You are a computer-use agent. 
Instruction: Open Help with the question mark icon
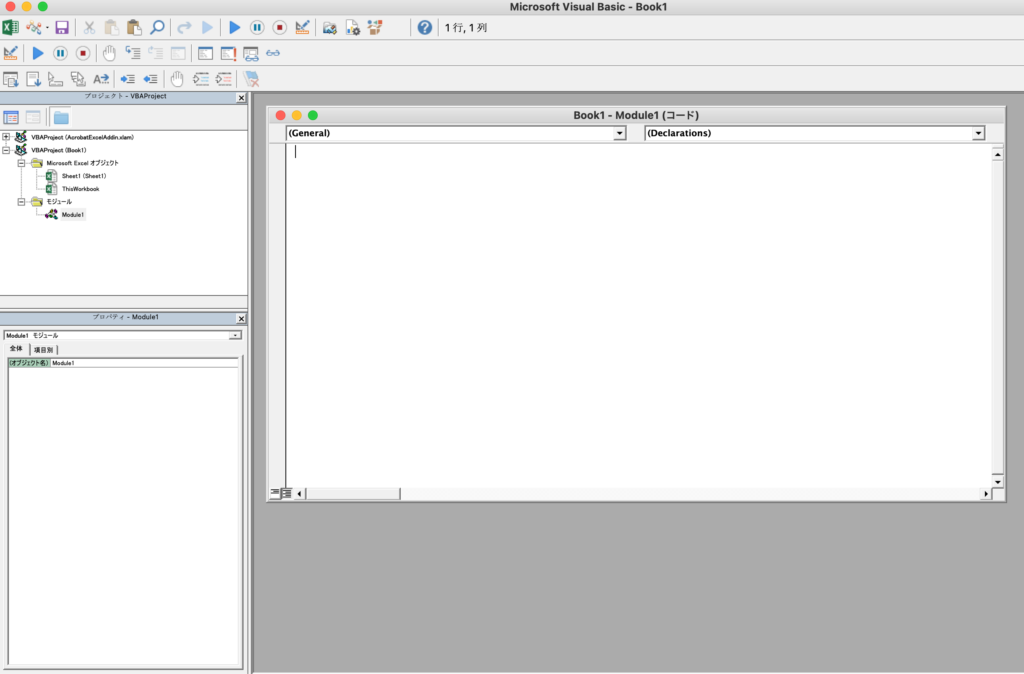pos(424,27)
